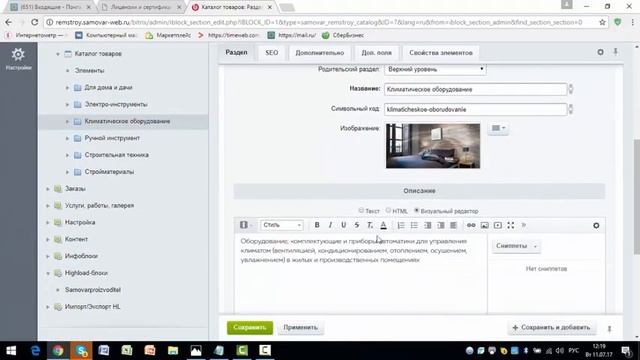Click the Название input field
This screenshot has height=360, width=640.
[476, 89]
